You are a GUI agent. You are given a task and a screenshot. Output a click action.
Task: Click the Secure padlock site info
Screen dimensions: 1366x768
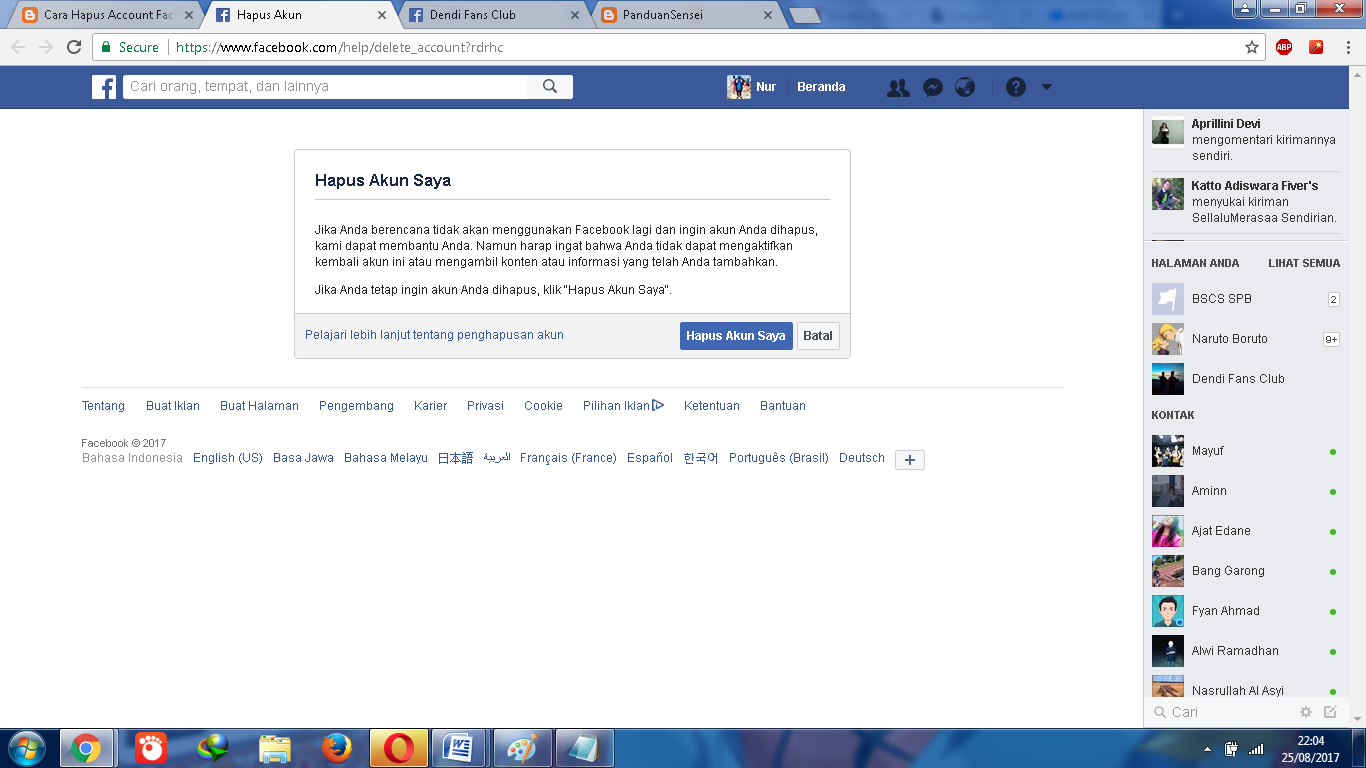[x=130, y=47]
